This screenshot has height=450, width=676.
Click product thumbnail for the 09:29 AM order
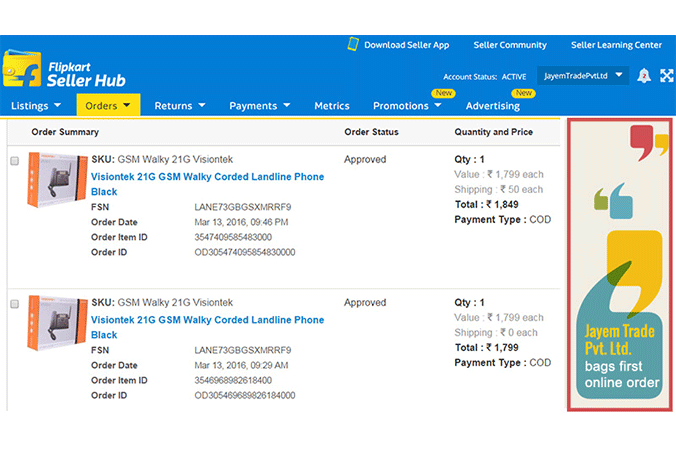57,322
